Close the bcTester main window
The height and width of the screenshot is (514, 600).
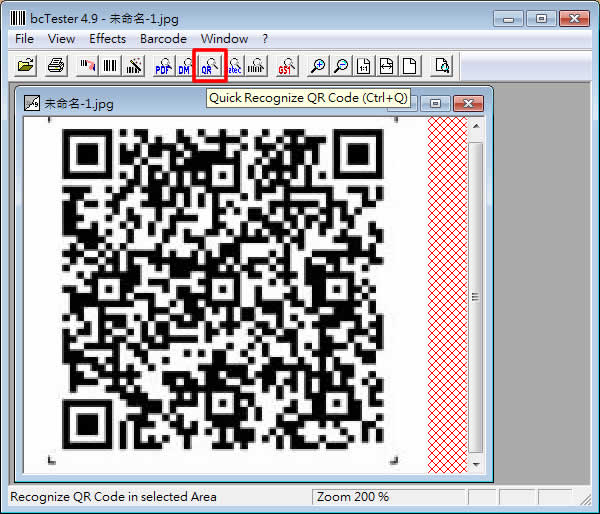pos(574,19)
